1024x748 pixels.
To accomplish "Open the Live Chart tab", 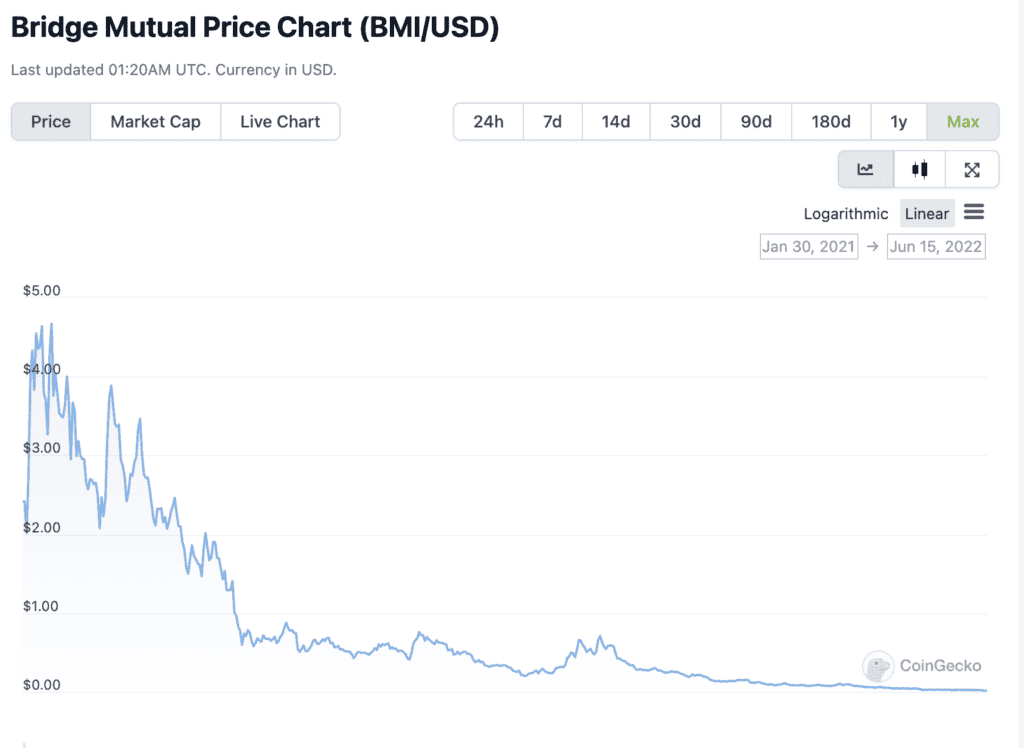I will pos(280,121).
